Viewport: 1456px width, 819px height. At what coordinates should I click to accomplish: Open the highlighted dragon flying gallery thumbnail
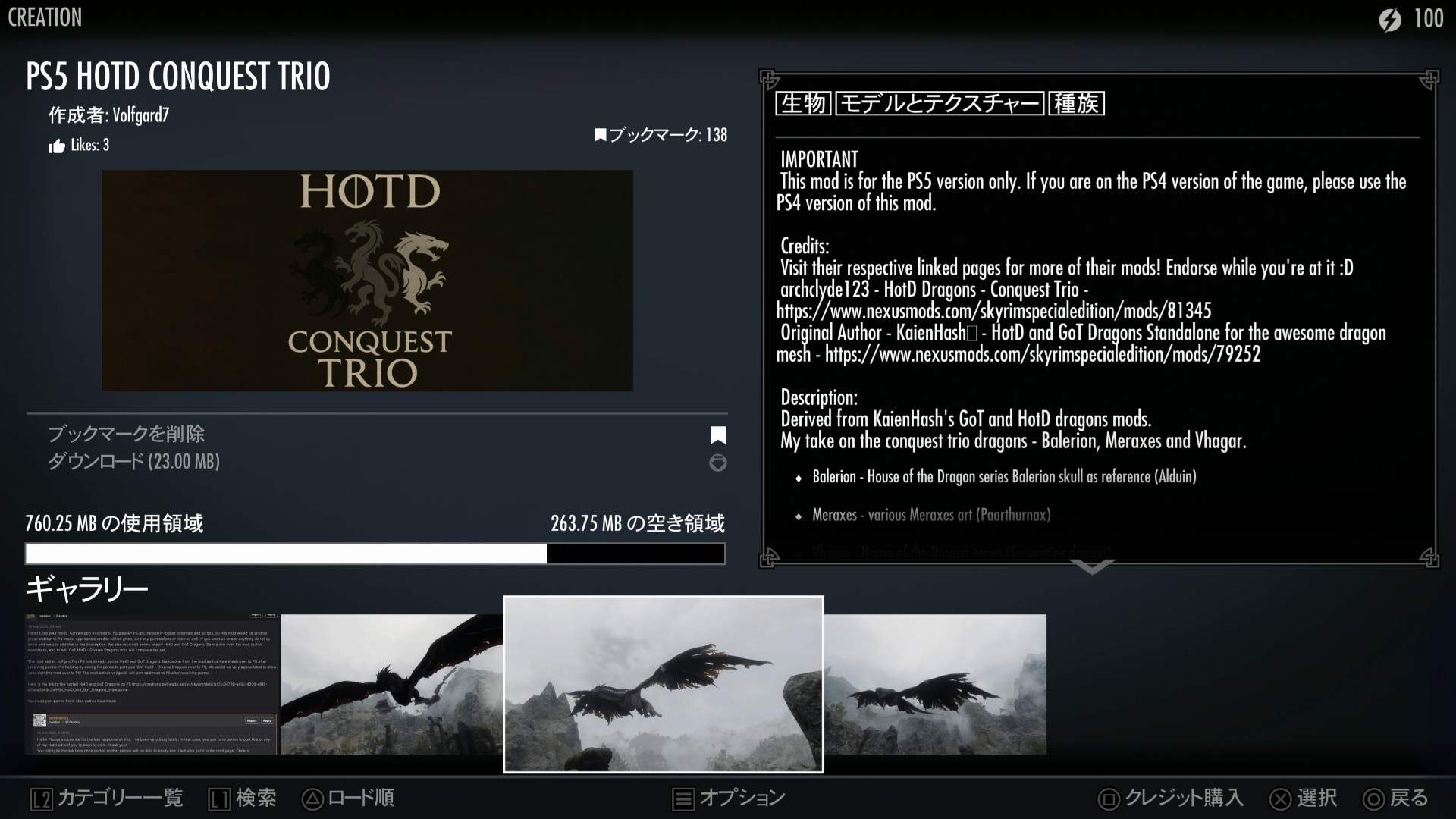click(x=663, y=684)
